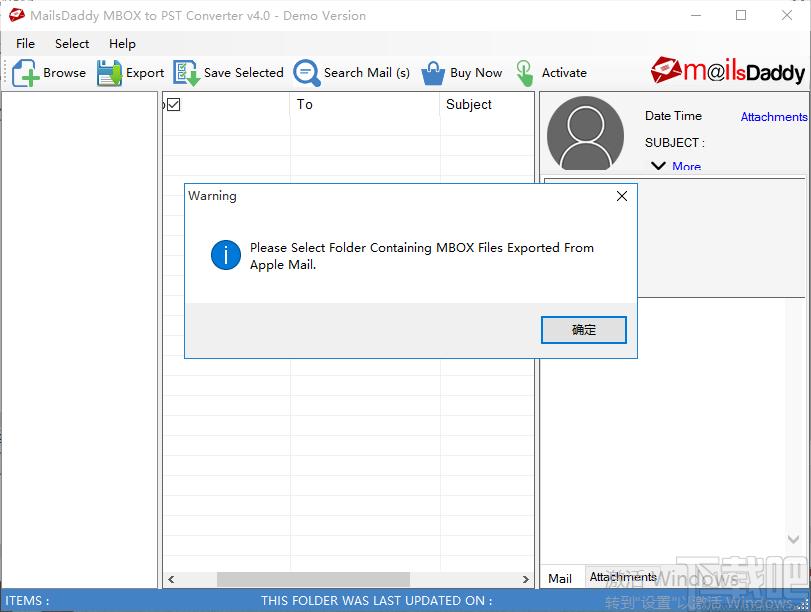This screenshot has height=612, width=811.
Task: Click the MailsDaddy brand logo
Action: [728, 71]
